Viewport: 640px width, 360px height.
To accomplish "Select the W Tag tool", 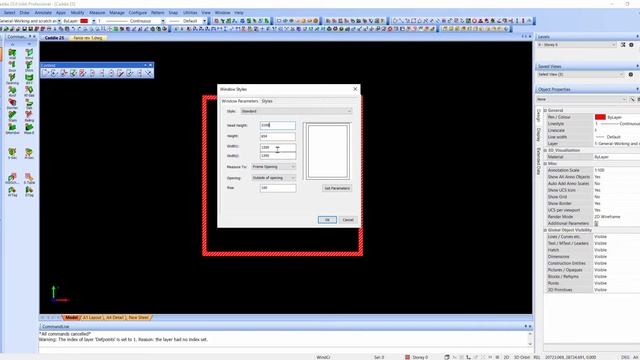I will (12, 190).
